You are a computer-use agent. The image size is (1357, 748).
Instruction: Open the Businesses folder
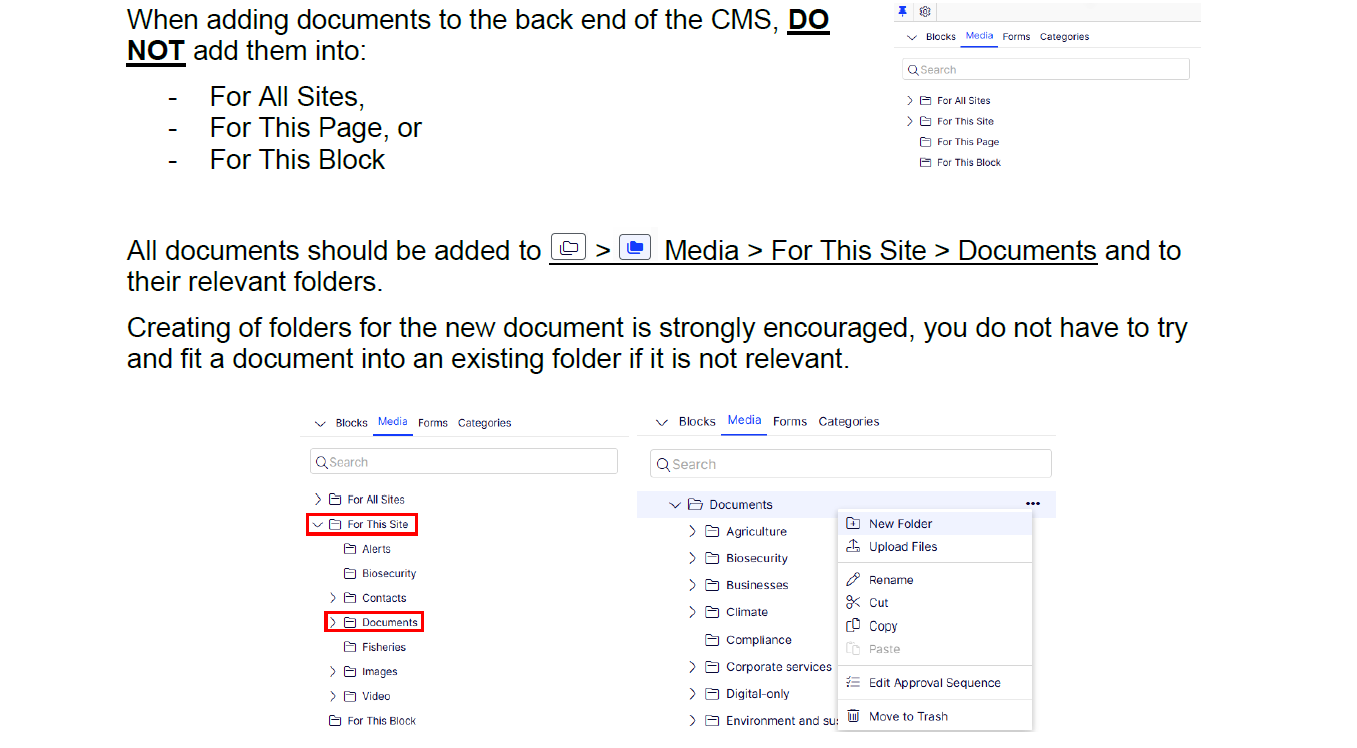pos(756,585)
